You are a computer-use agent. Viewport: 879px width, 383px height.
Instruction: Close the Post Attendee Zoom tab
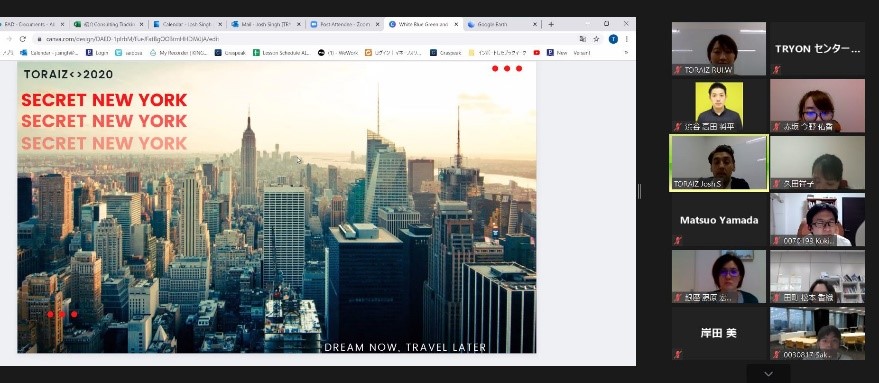coord(377,25)
